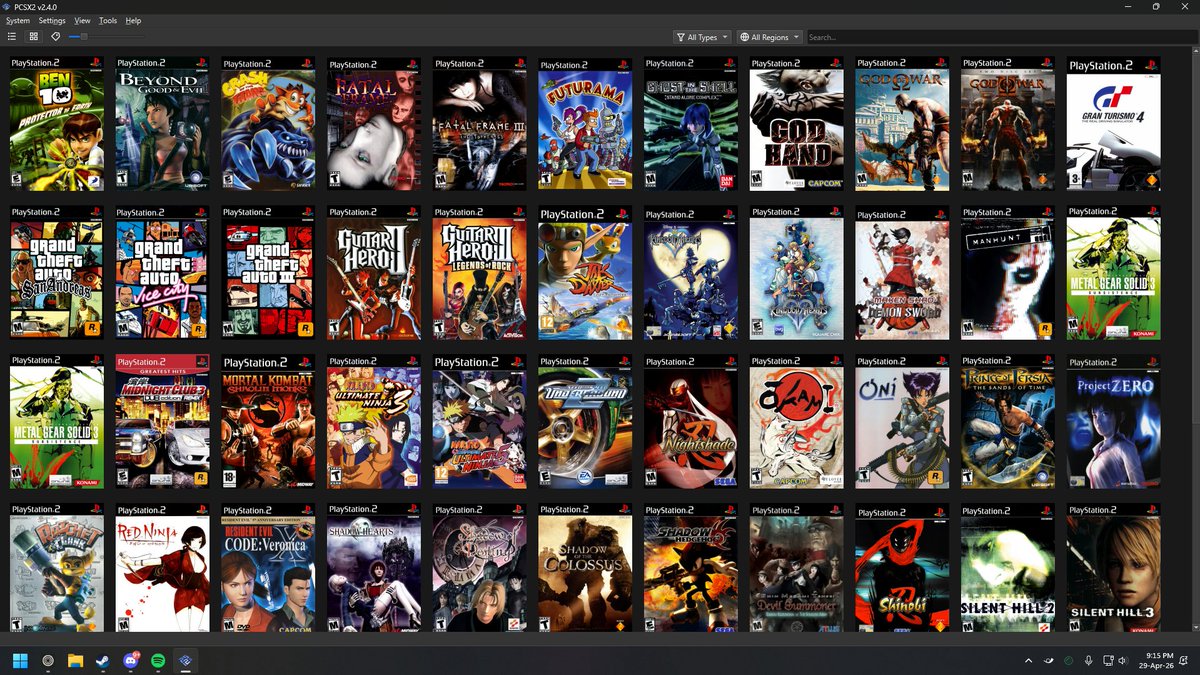This screenshot has width=1200, height=675.
Task: Open Discord from the taskbar
Action: [x=131, y=660]
